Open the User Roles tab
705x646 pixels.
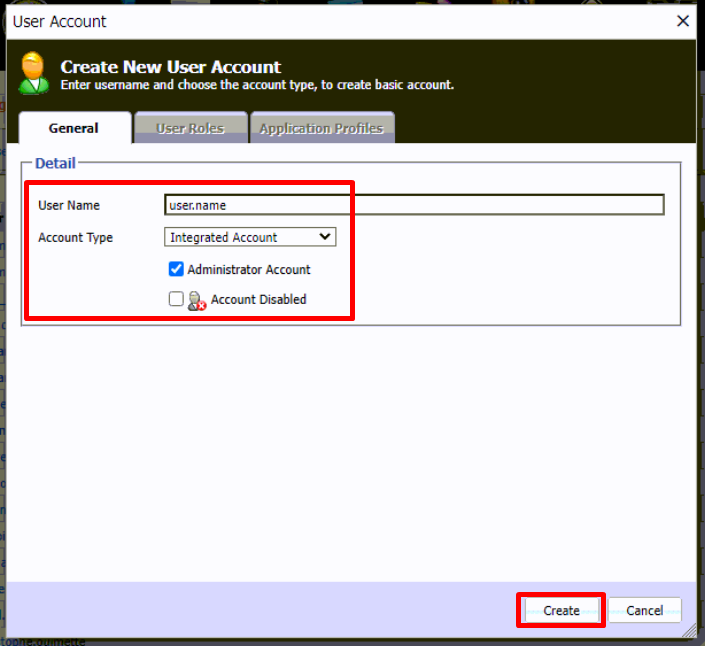[190, 128]
